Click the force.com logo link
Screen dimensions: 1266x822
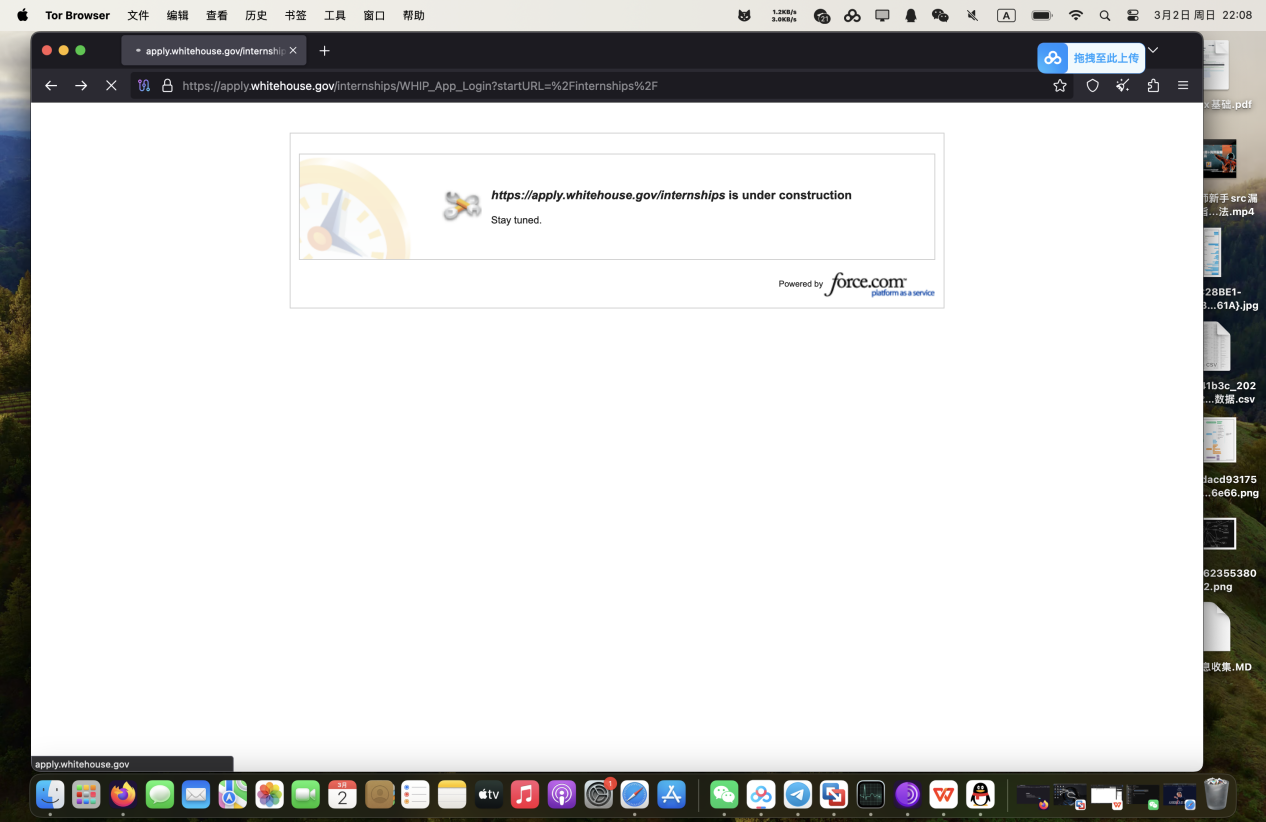pyautogui.click(x=867, y=284)
